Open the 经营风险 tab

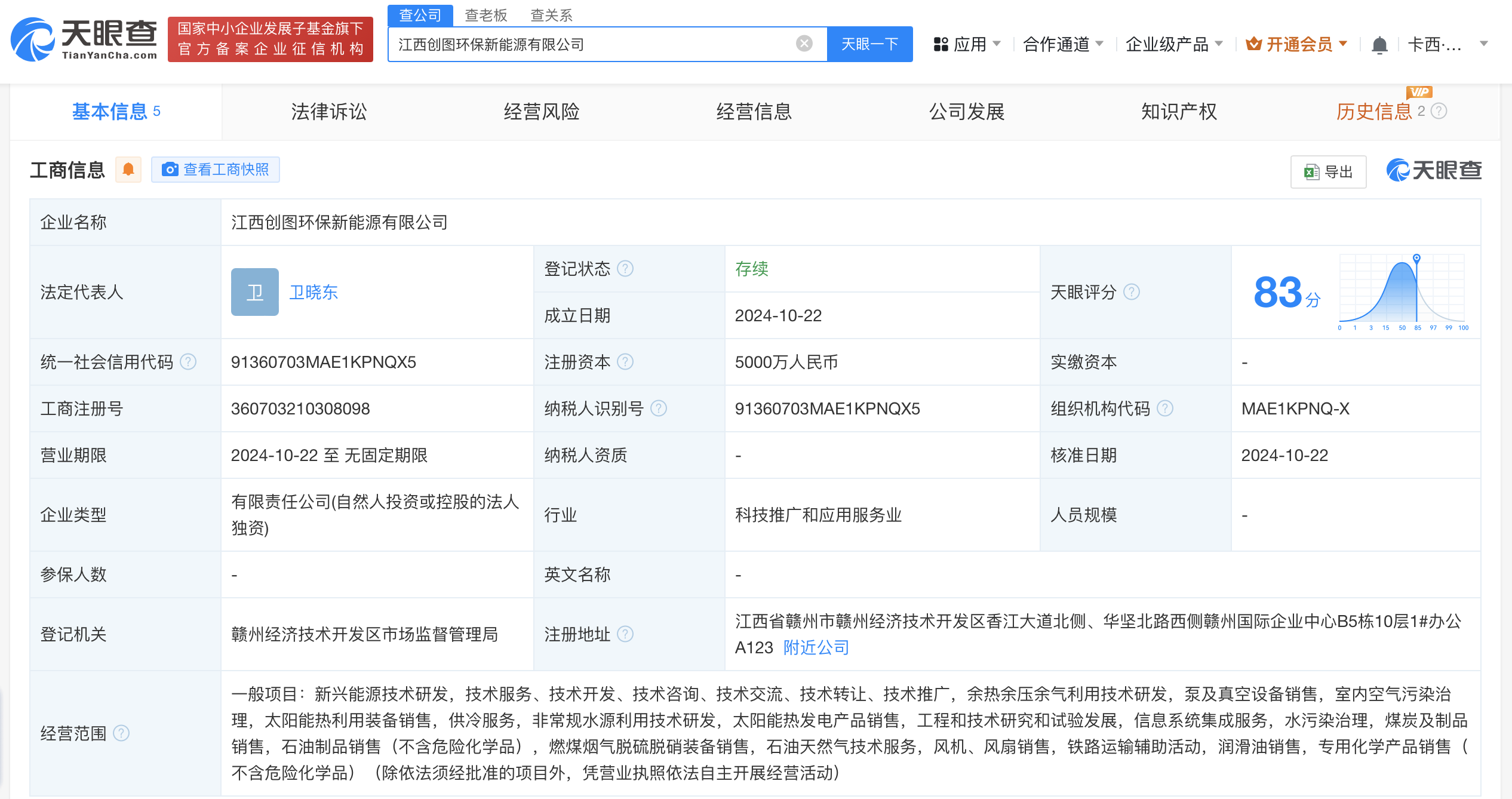[542, 112]
